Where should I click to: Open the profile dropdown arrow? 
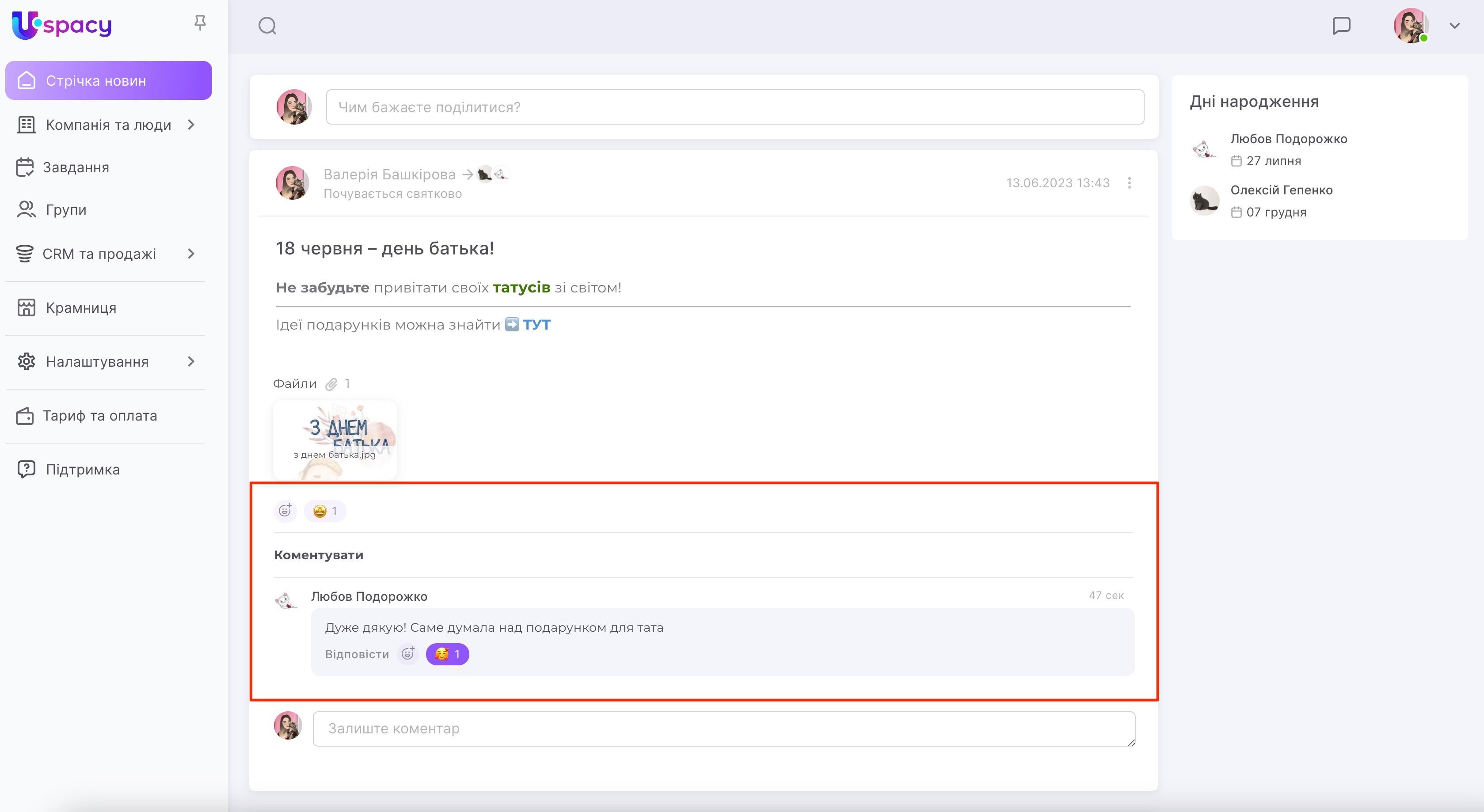[x=1454, y=26]
